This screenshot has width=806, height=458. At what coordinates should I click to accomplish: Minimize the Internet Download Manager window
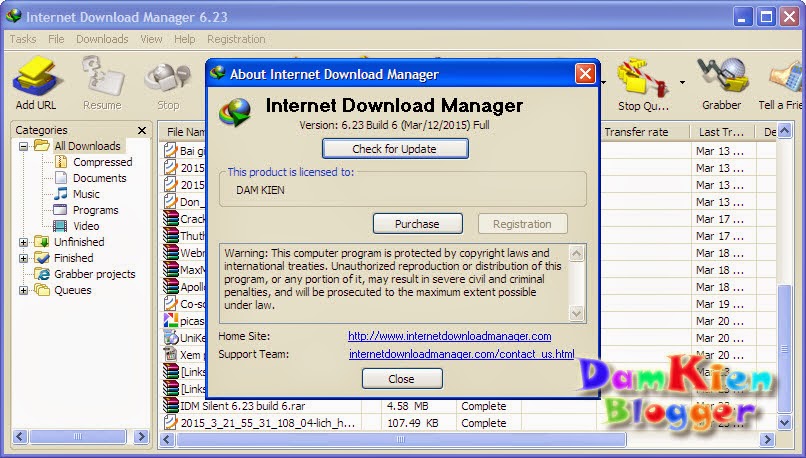pyautogui.click(x=742, y=17)
